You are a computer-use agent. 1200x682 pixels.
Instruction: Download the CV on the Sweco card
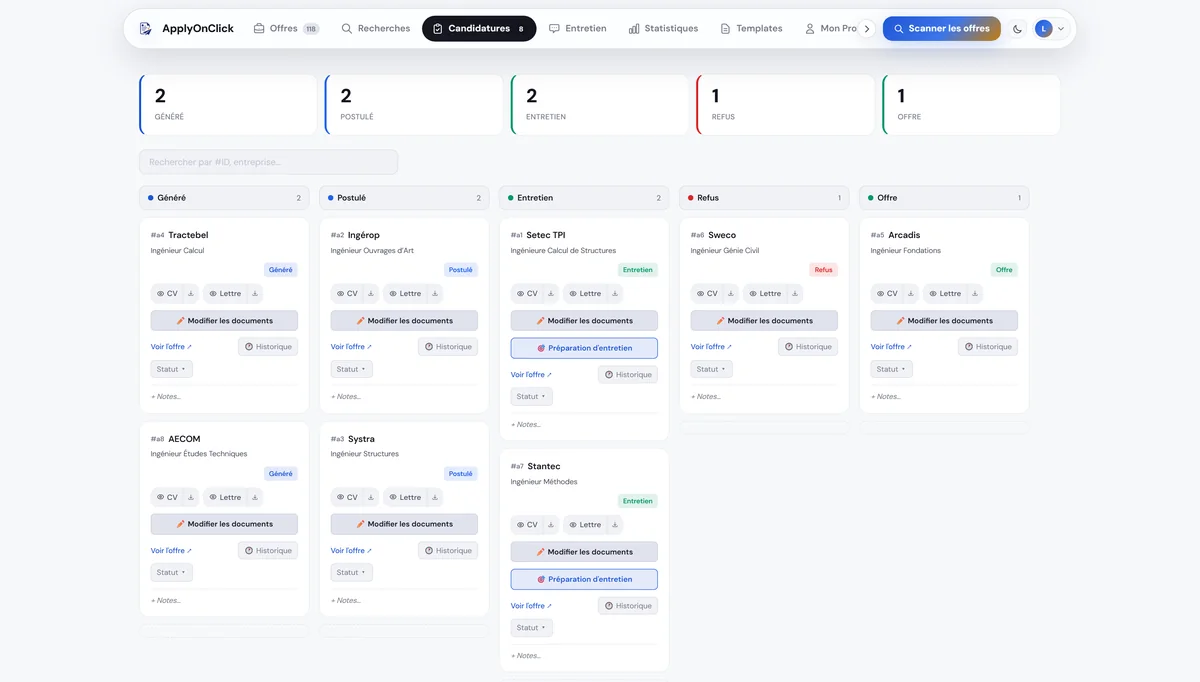coord(730,294)
